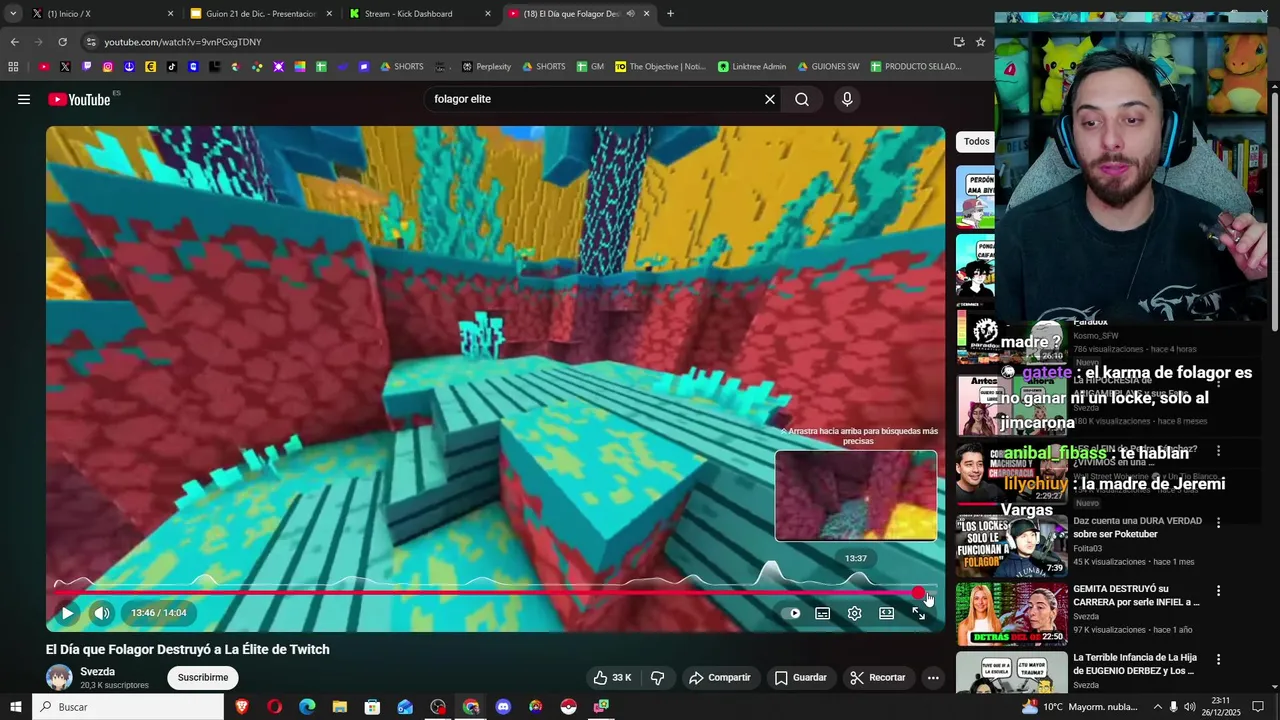This screenshot has width=1280, height=720.
Task: Open the Svezda channel avatar
Action: click(59, 677)
